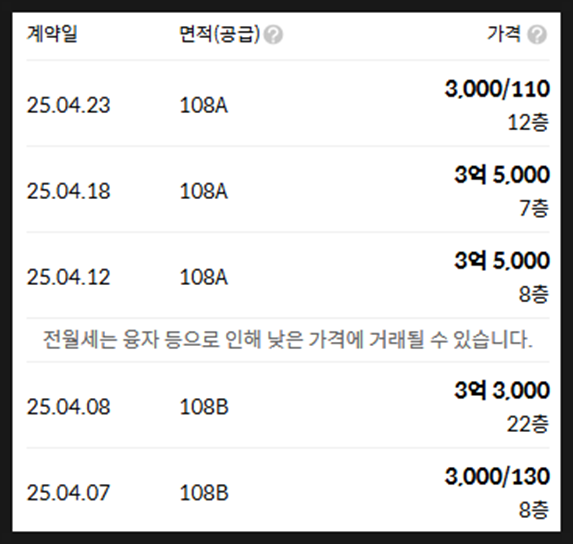The width and height of the screenshot is (573, 544).
Task: Select the 25.04.07 contract date
Action: (x=68, y=492)
